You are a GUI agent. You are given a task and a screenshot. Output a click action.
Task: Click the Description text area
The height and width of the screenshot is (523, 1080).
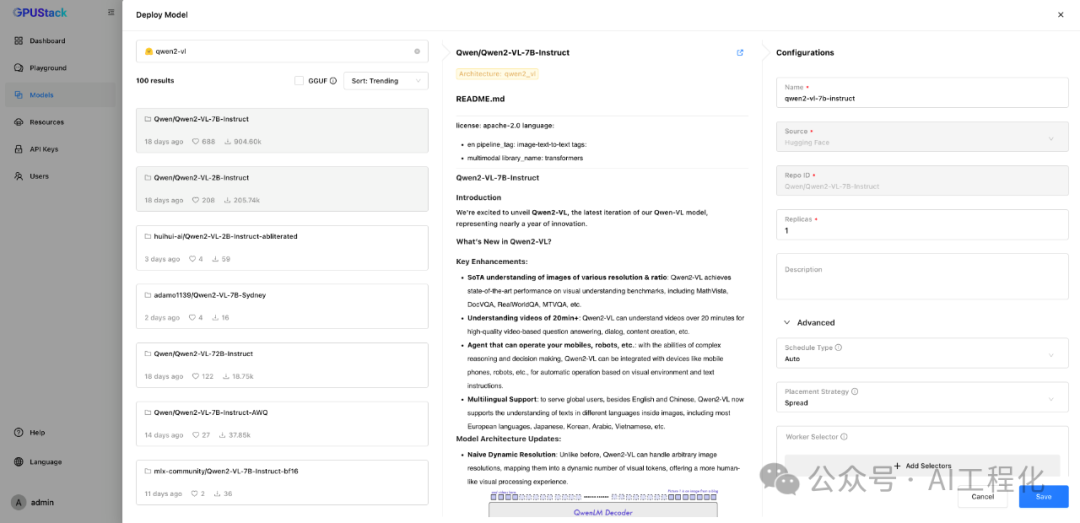pos(922,276)
